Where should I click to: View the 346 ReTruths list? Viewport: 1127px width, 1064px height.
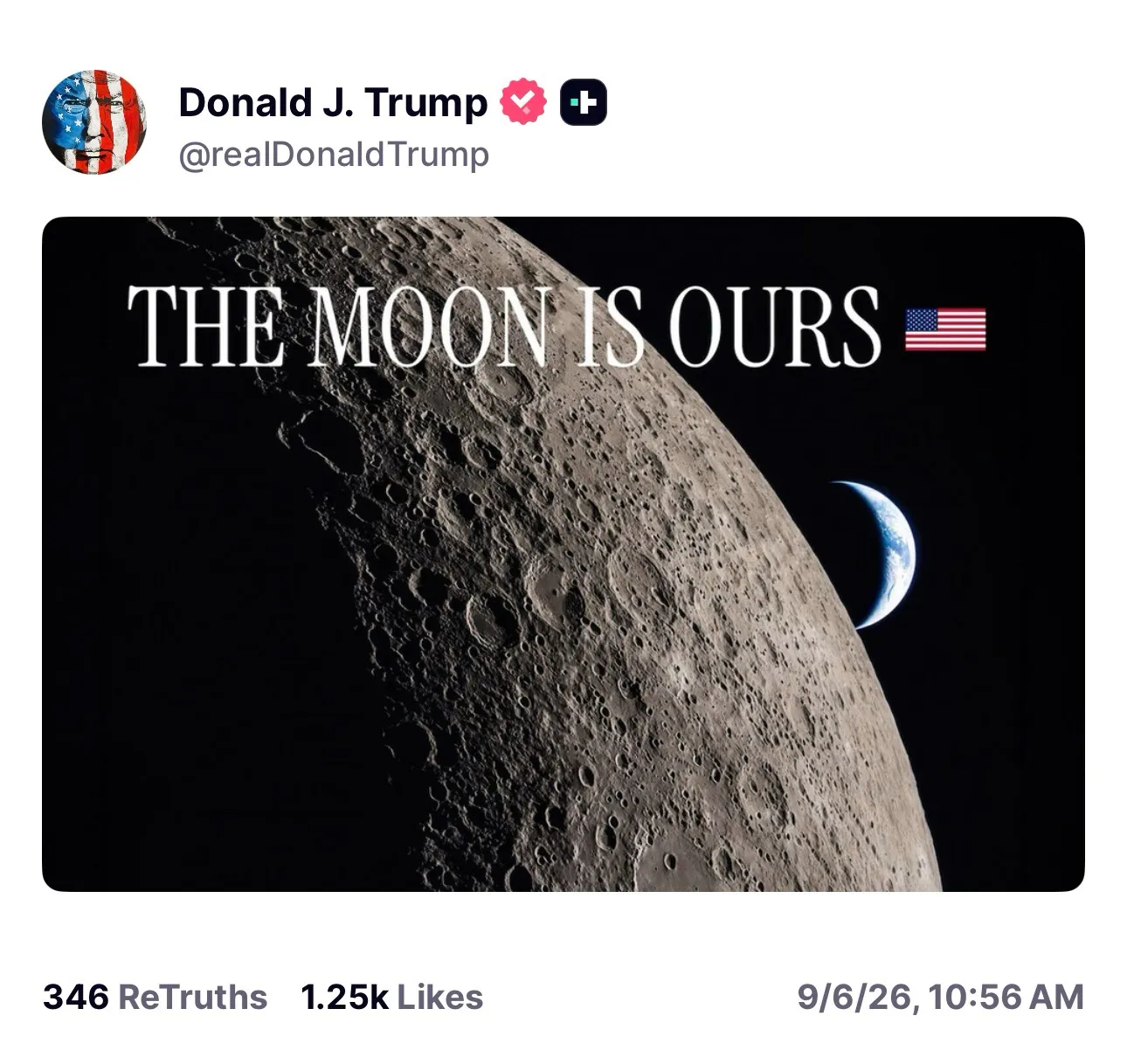[x=155, y=997]
